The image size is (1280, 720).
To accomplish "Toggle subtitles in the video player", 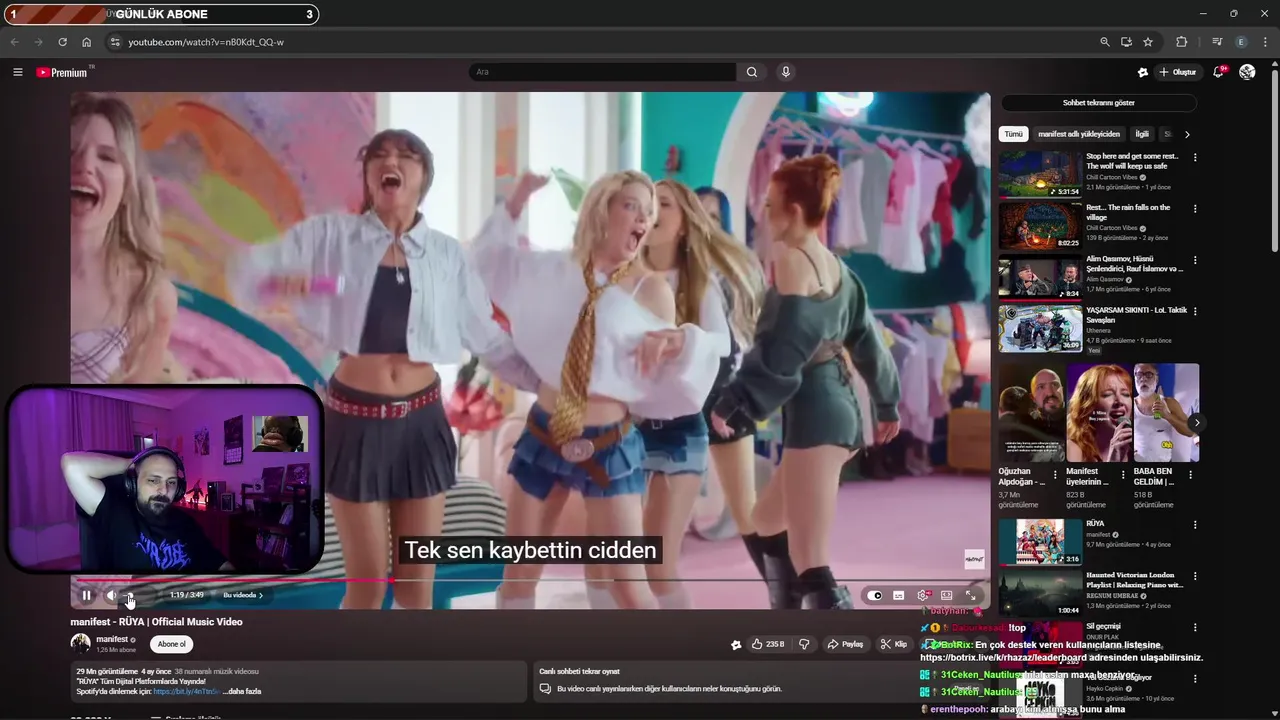I will click(898, 595).
